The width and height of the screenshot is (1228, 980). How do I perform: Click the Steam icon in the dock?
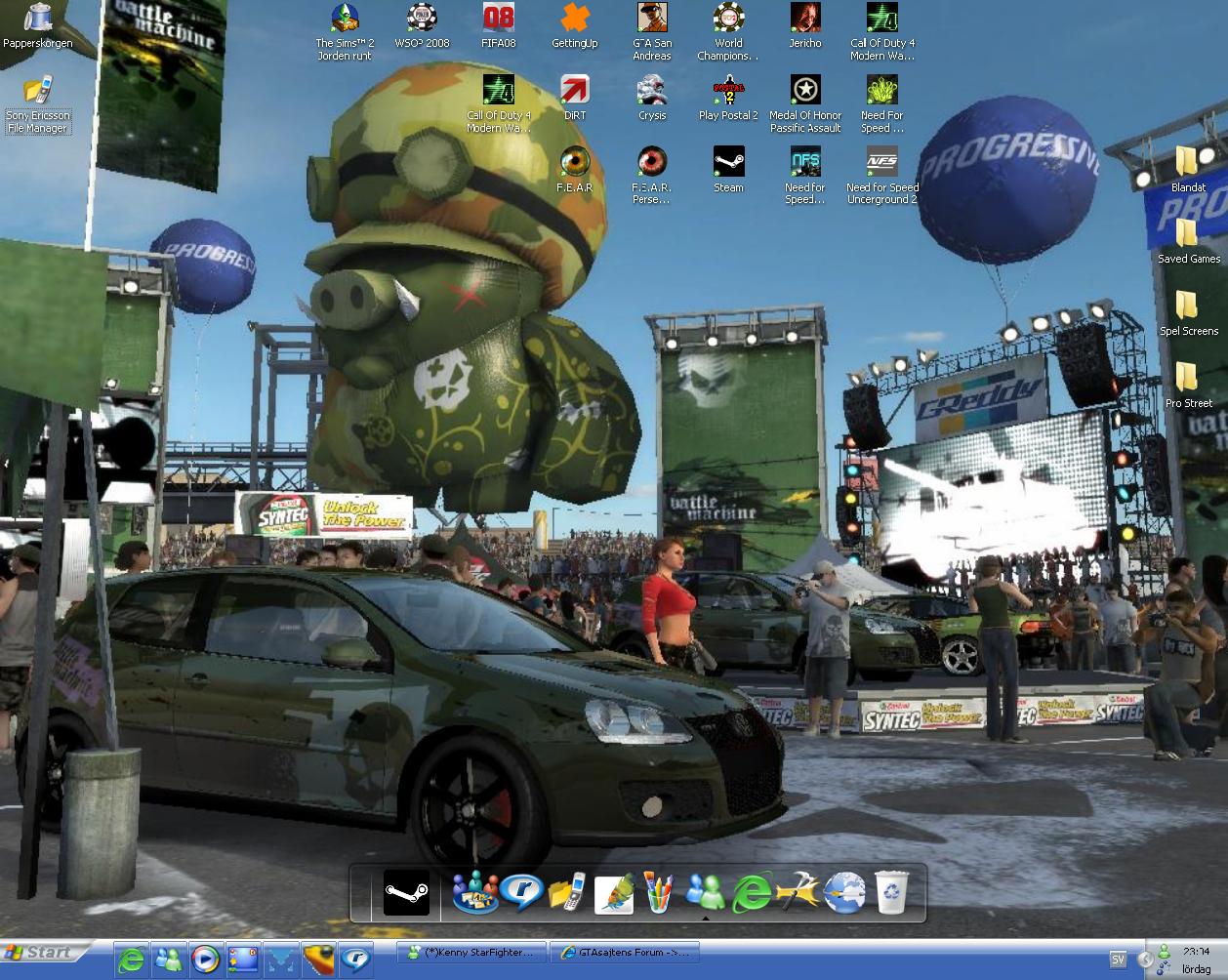click(x=406, y=892)
